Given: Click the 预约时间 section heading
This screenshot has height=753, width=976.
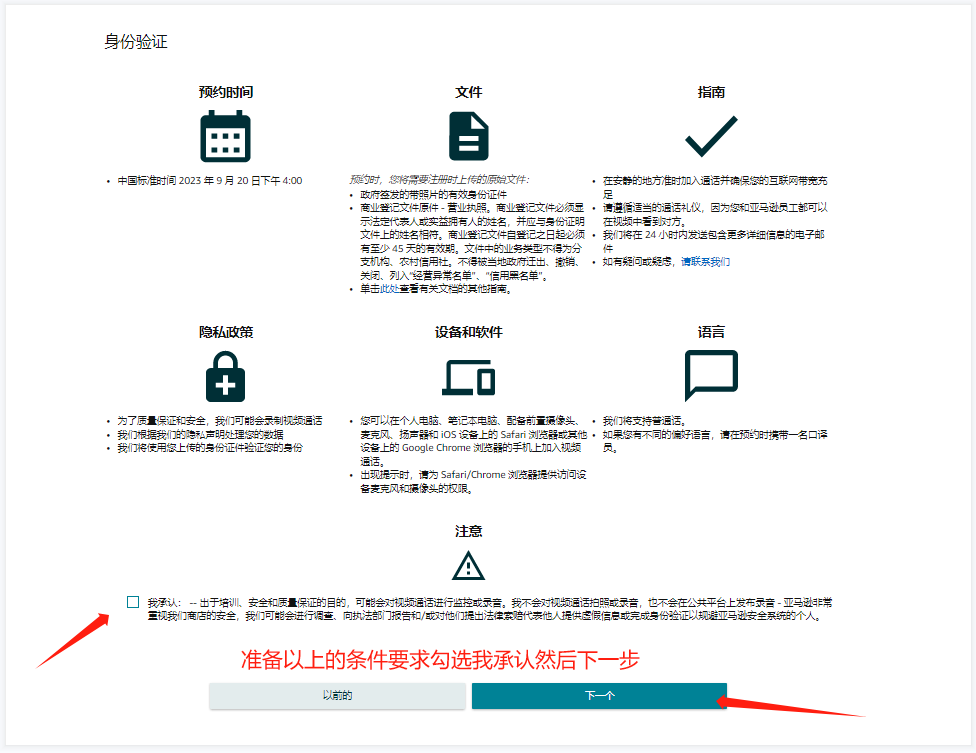Looking at the screenshot, I should (225, 92).
